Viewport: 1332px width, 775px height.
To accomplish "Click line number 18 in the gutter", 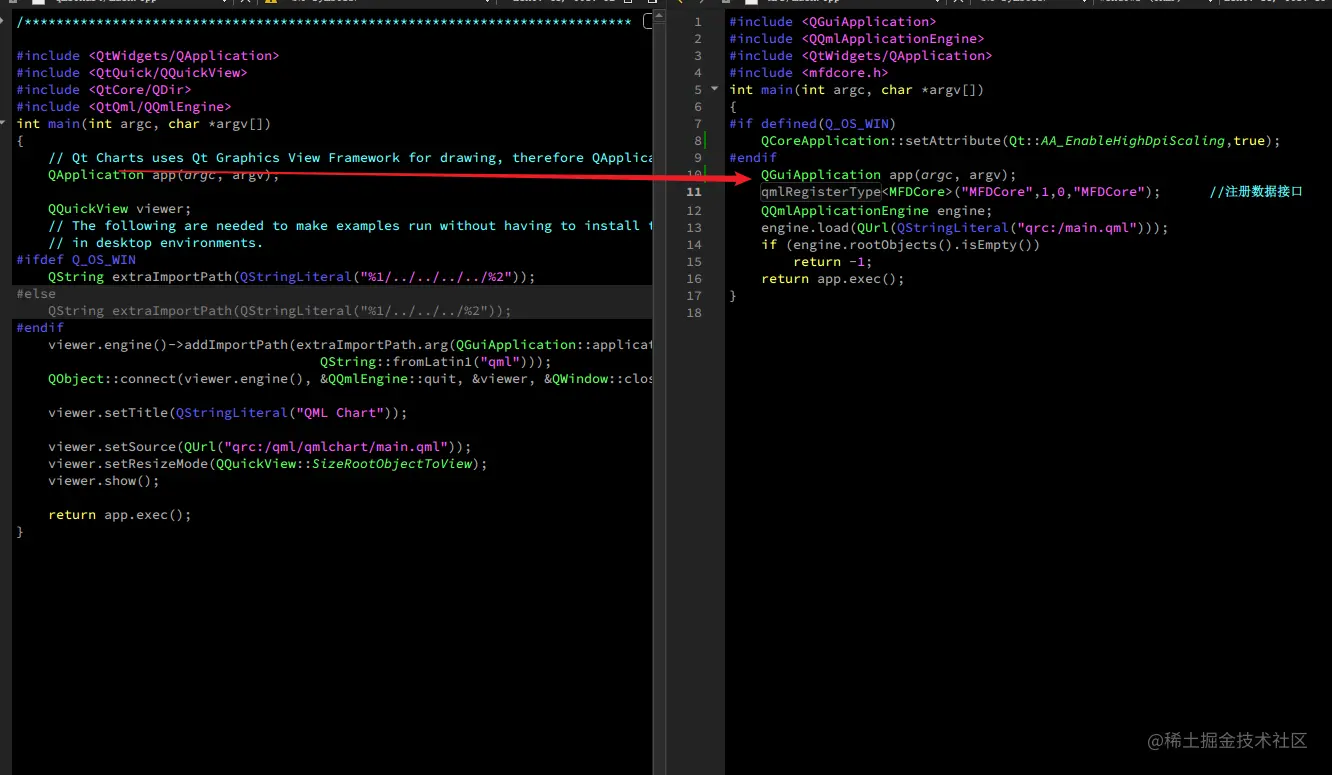I will pyautogui.click(x=694, y=313).
